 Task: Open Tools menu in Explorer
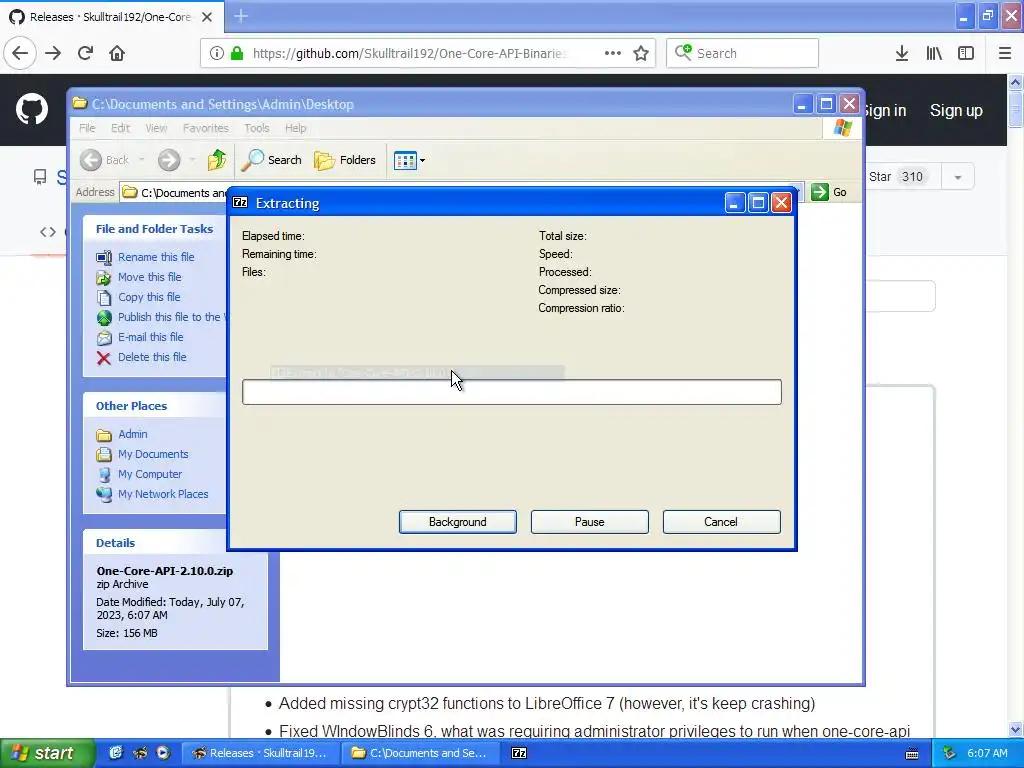tap(257, 128)
